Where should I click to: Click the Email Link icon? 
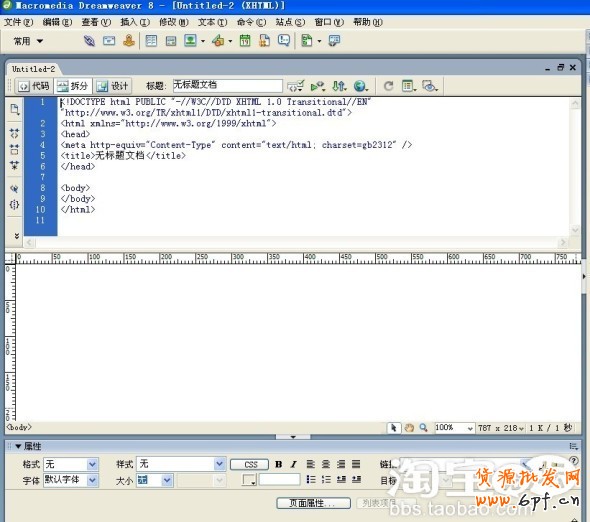pyautogui.click(x=109, y=41)
